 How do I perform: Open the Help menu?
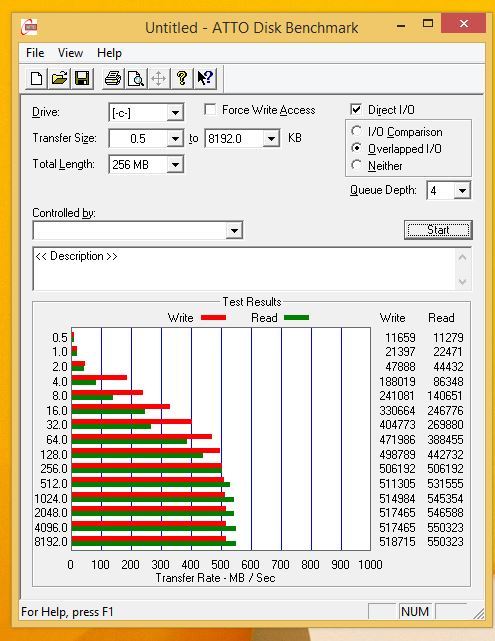109,53
